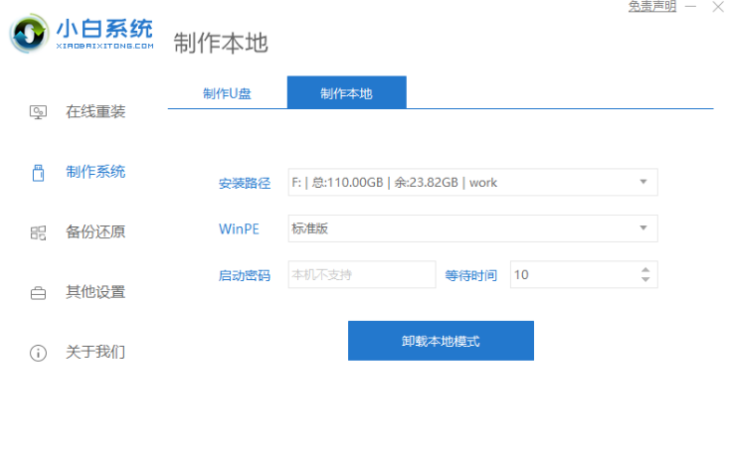731x456 pixels.
Task: Click the XIAOBAIXITONG.COM logo text
Action: click(105, 46)
